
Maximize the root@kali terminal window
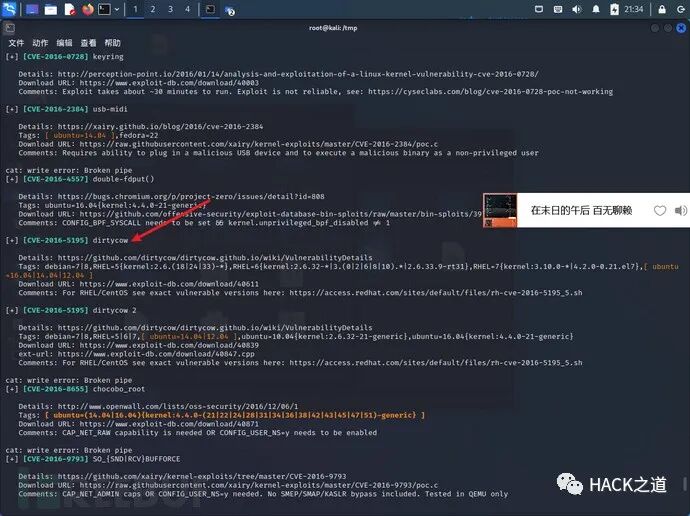pyautogui.click(x=668, y=28)
